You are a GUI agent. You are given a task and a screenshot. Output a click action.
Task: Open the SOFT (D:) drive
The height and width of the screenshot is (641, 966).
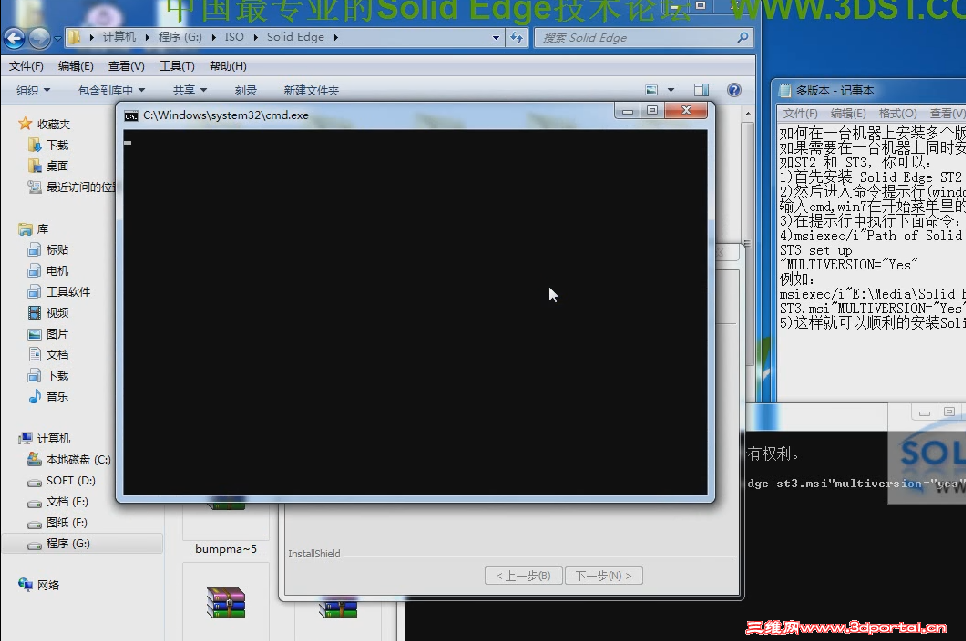[61, 480]
